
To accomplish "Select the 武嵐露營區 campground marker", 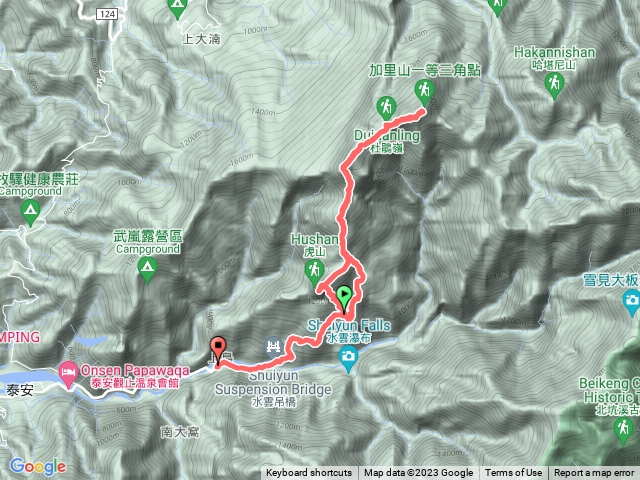I will [x=147, y=271].
